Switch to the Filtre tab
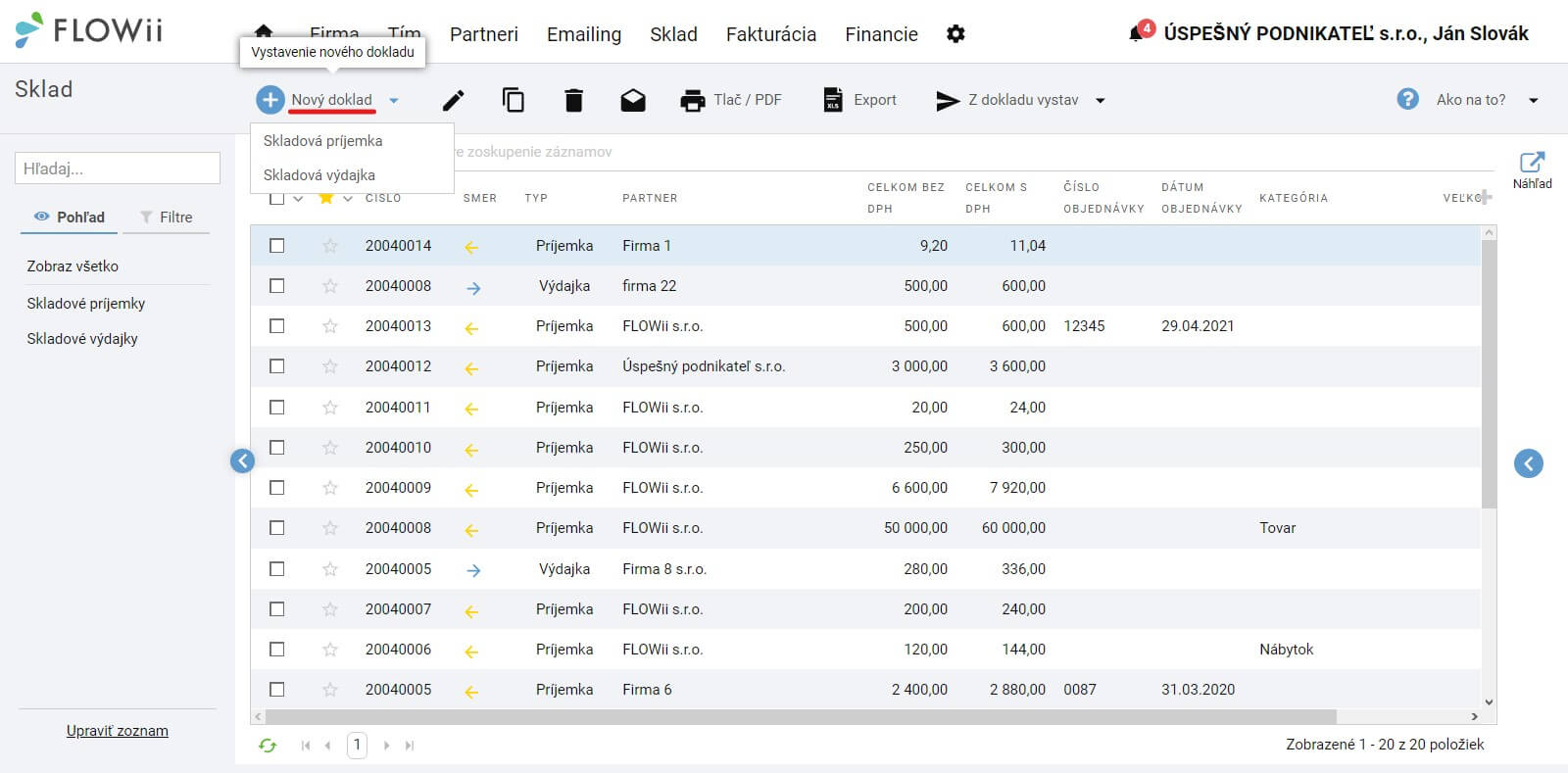Viewport: 1568px width, 773px height. (166, 217)
